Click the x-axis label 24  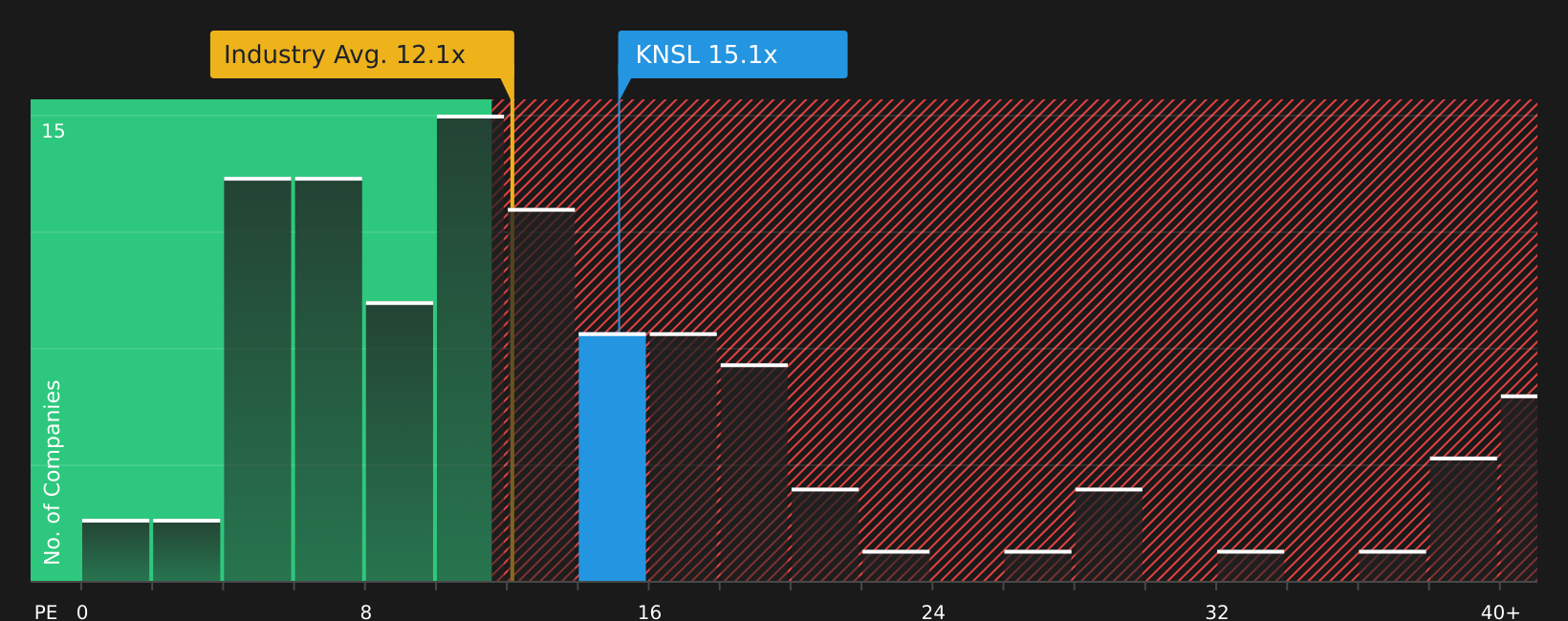click(933, 612)
